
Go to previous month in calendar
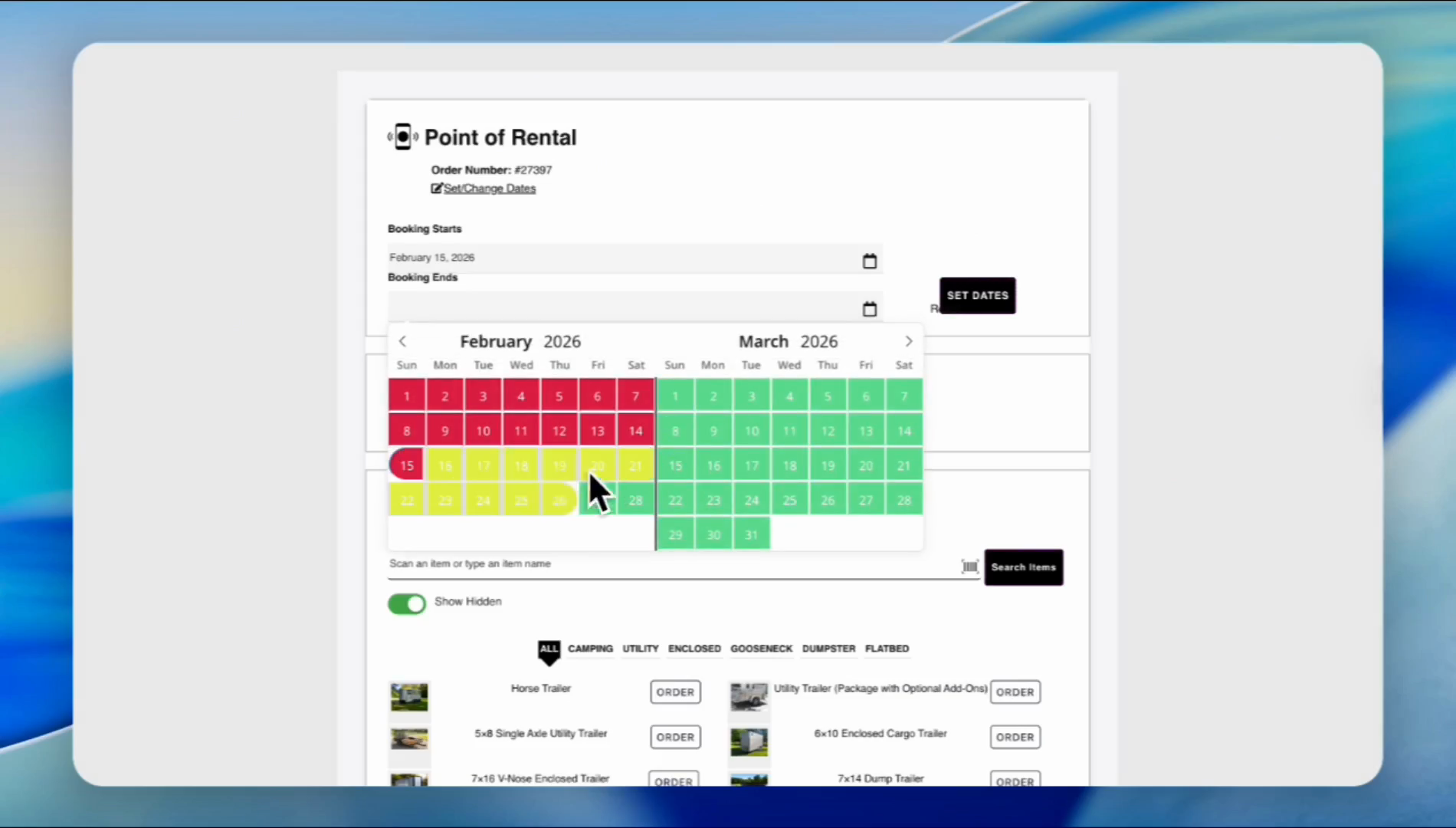tap(402, 342)
